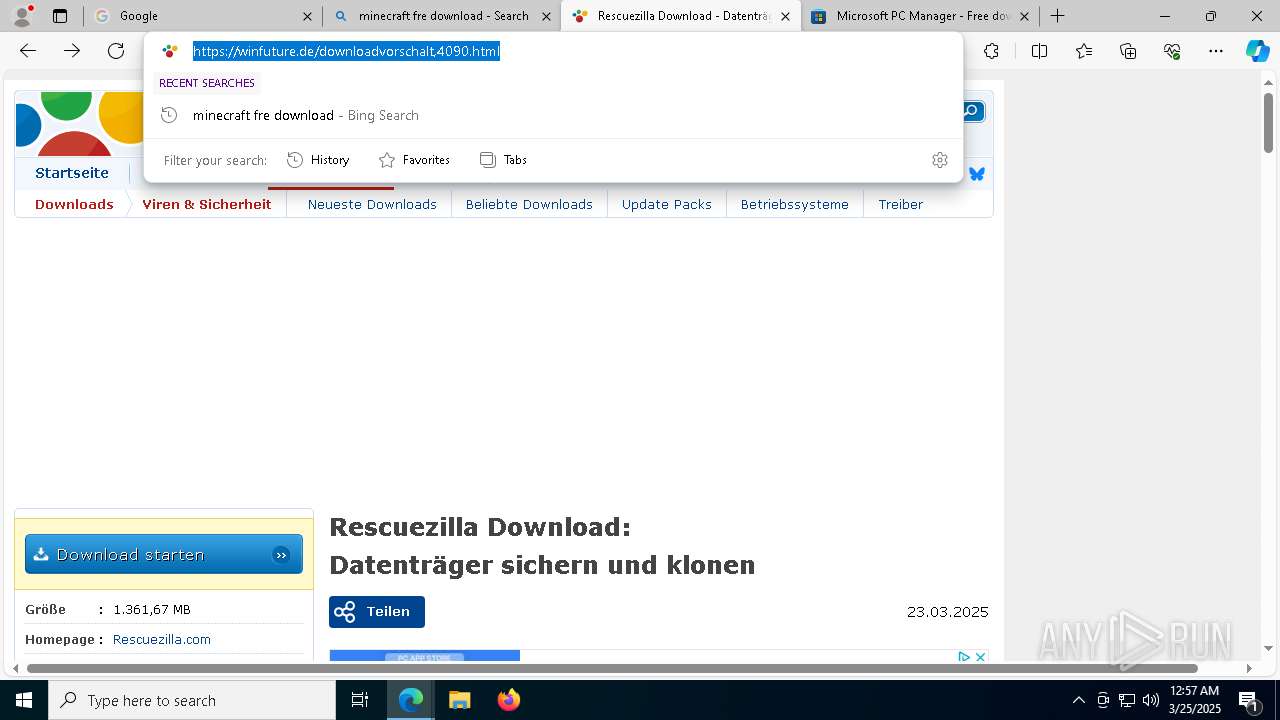Click the scroll down arrow
Image resolution: width=1280 pixels, height=720 pixels.
click(x=1269, y=648)
